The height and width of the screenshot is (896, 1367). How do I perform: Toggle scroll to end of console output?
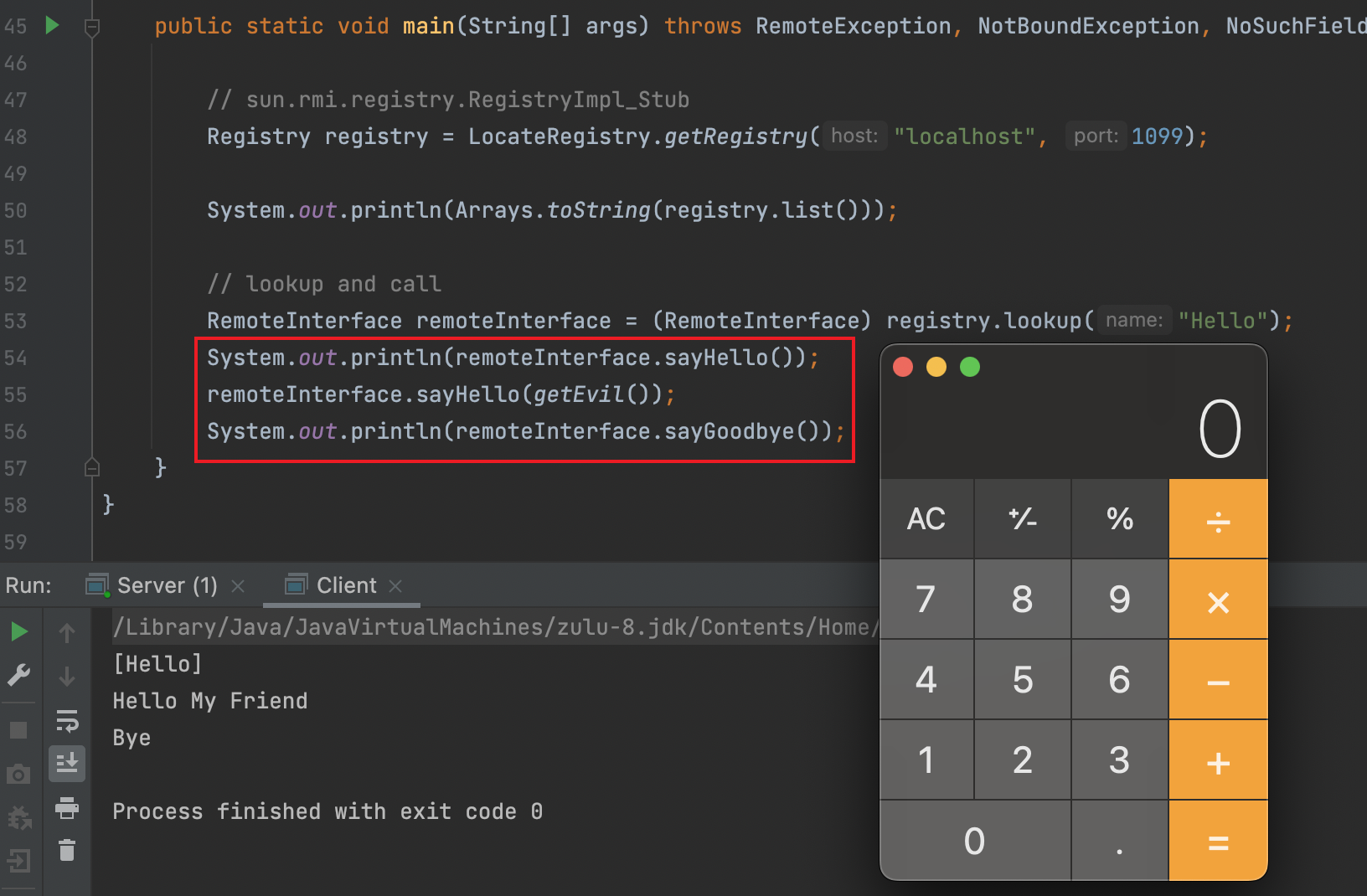67,764
